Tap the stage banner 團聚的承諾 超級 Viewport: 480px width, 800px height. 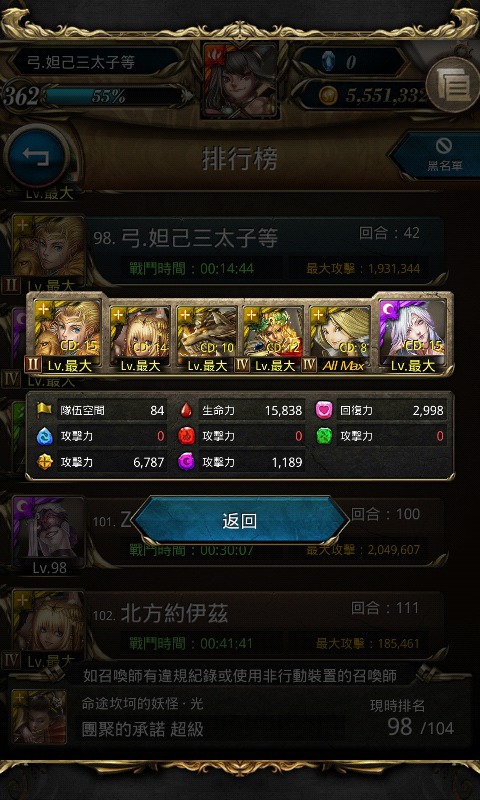point(143,729)
